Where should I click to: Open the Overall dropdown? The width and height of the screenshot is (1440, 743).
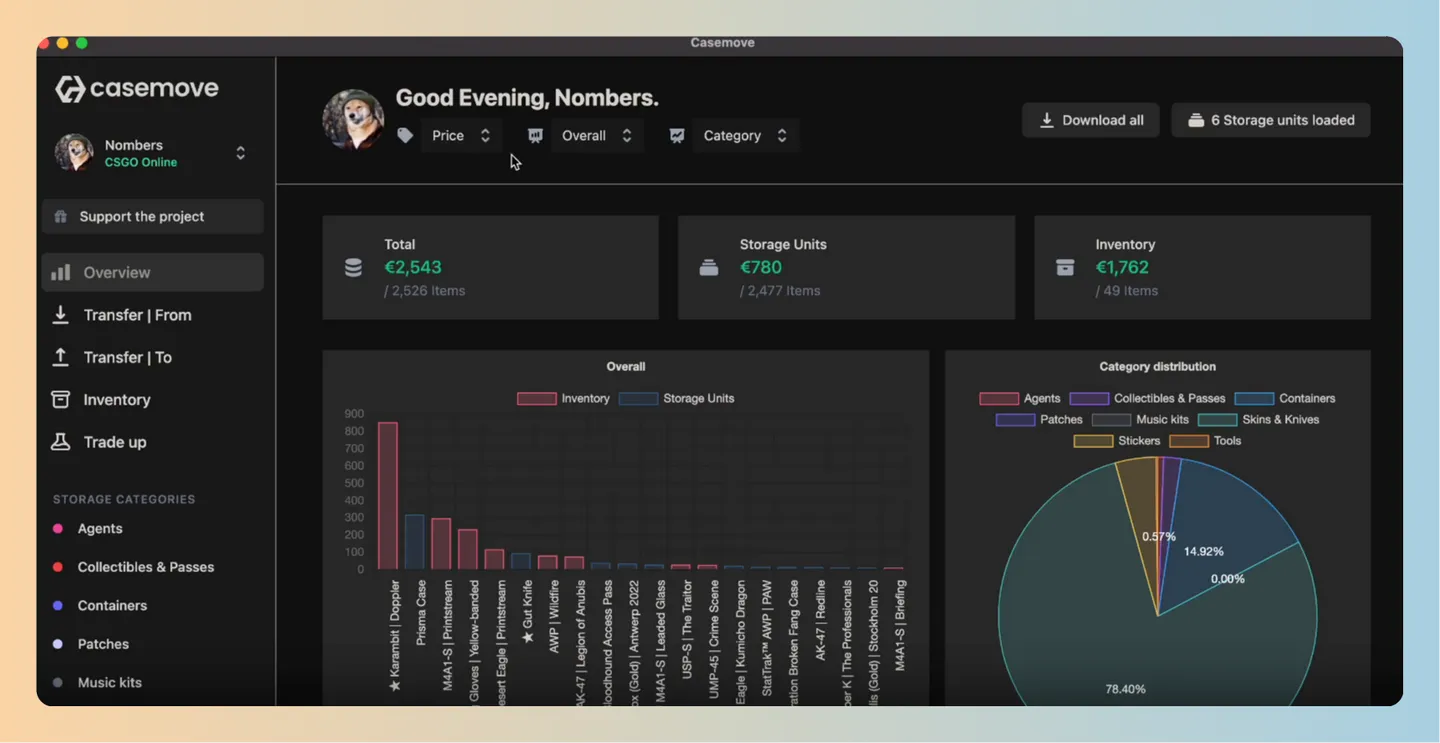597,135
